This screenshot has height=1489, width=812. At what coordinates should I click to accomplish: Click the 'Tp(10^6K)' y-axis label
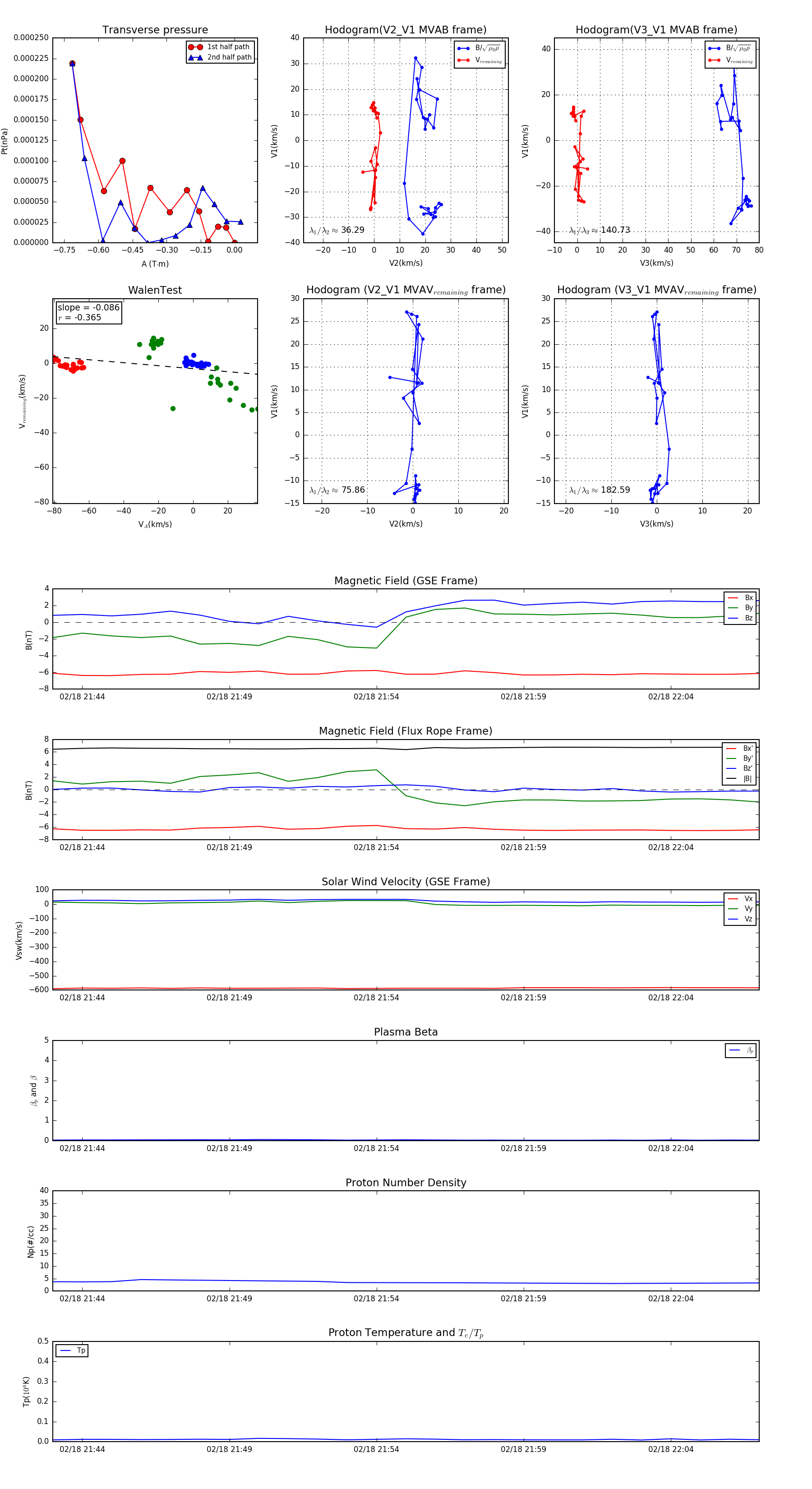coord(26,1392)
